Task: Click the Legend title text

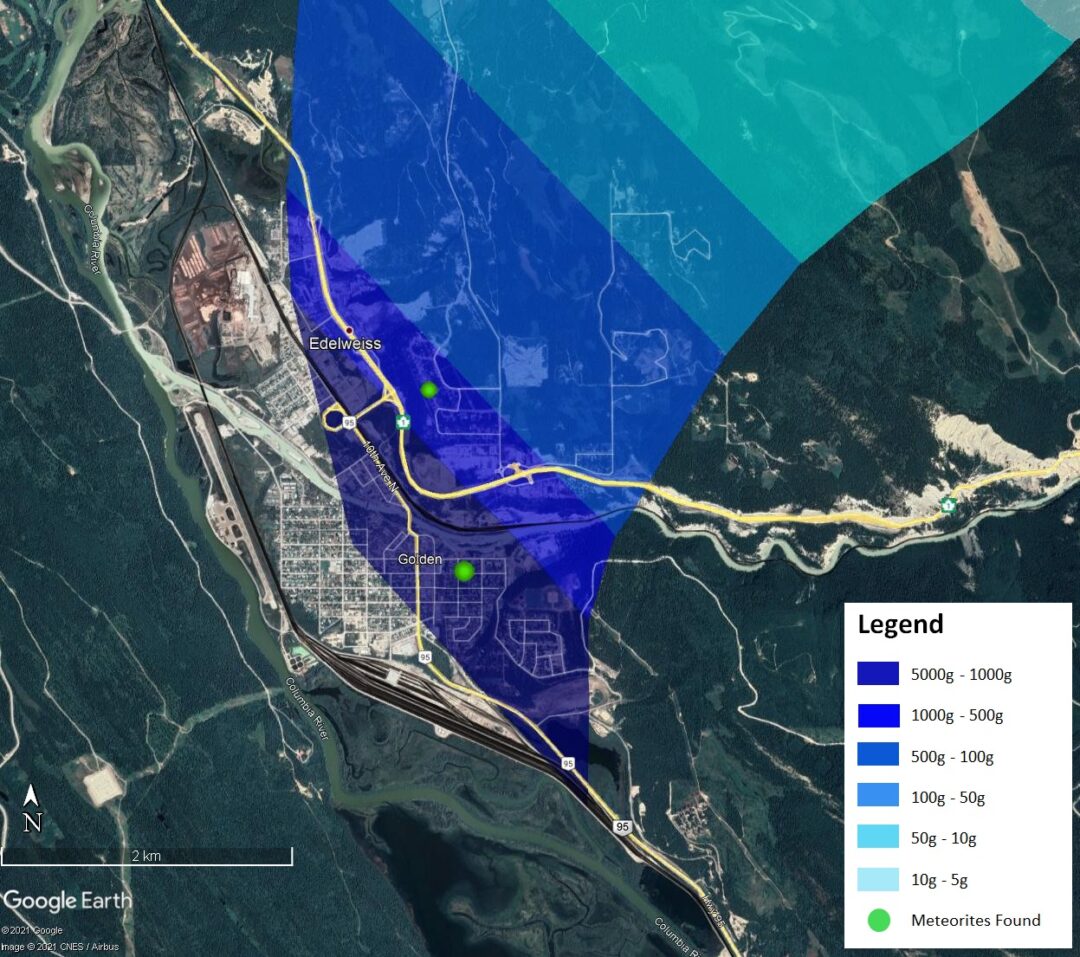Action: 900,625
